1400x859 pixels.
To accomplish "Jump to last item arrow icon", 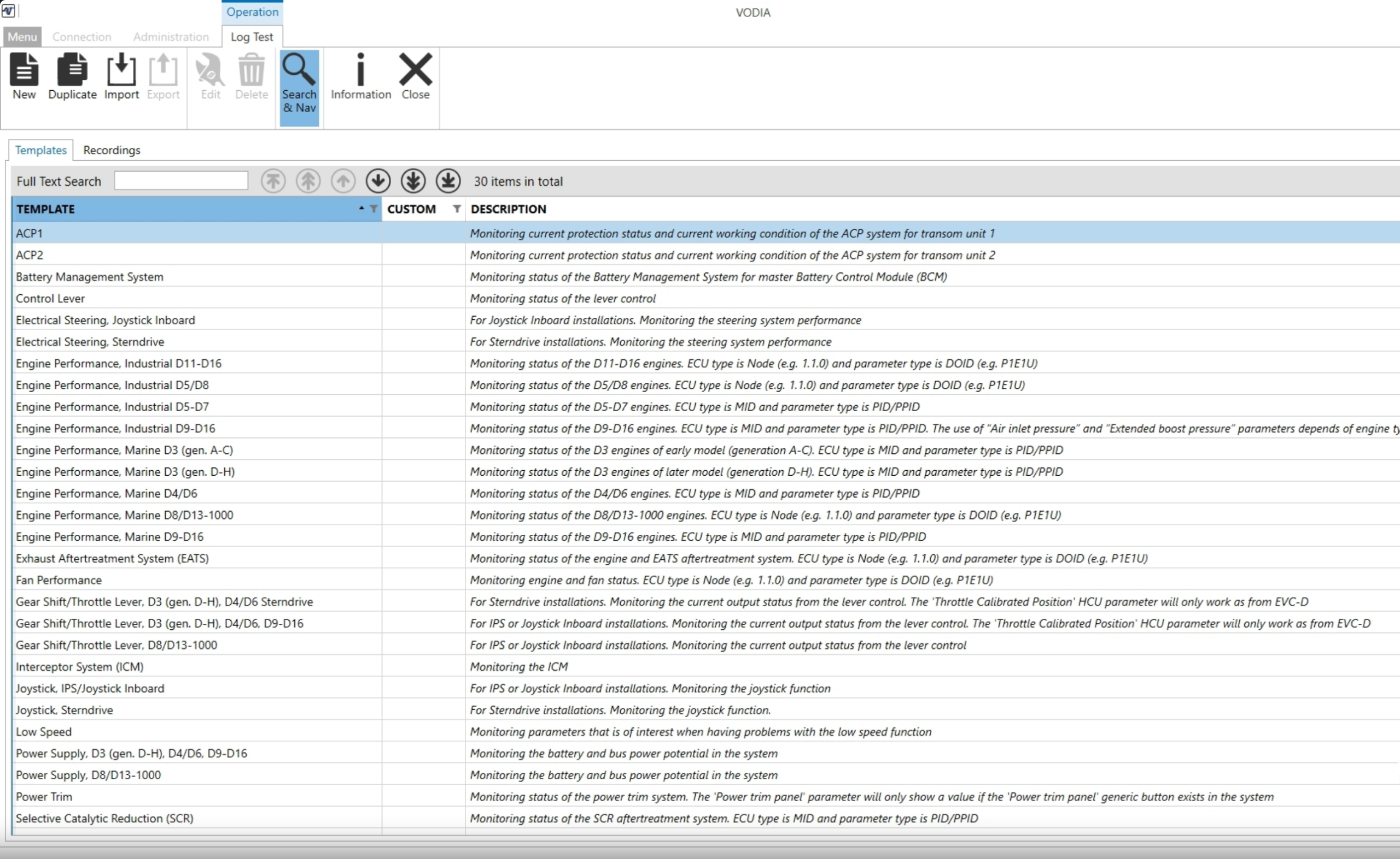I will (x=448, y=181).
